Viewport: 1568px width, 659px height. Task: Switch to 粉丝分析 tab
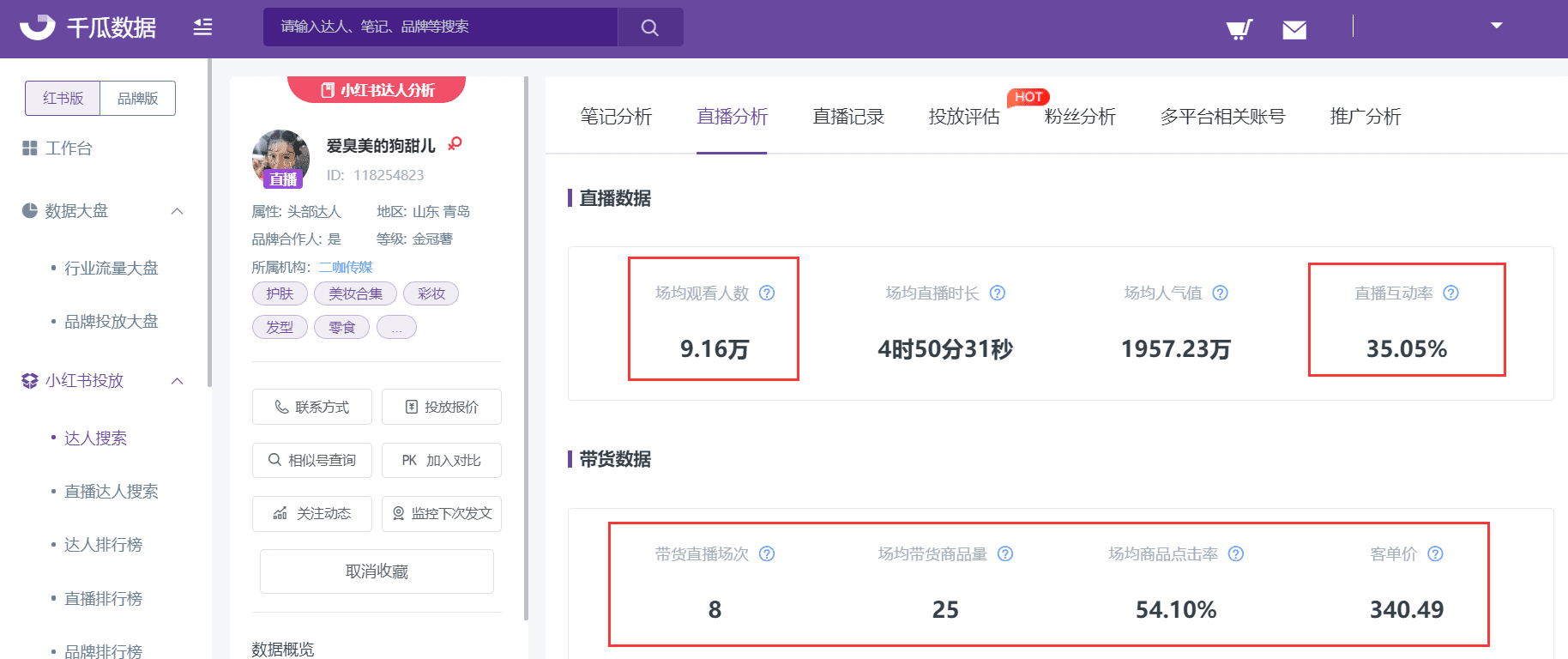(1080, 117)
